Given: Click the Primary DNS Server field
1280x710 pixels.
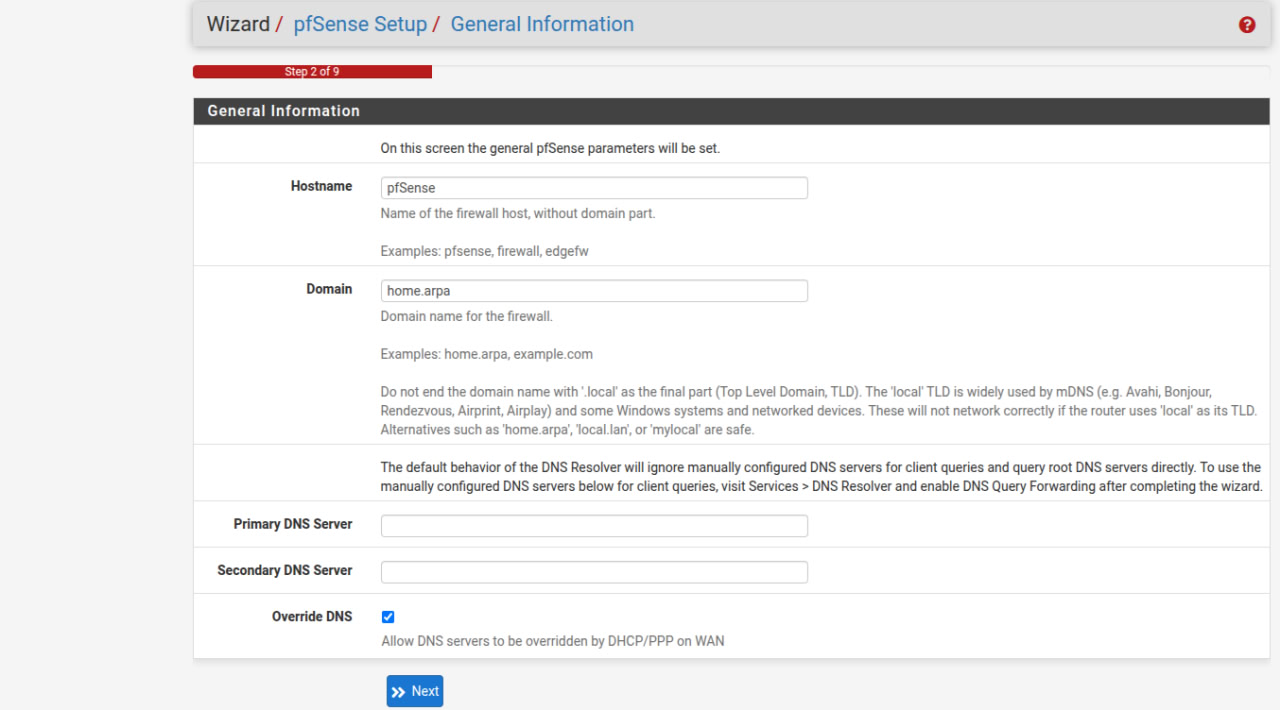Looking at the screenshot, I should click(593, 525).
